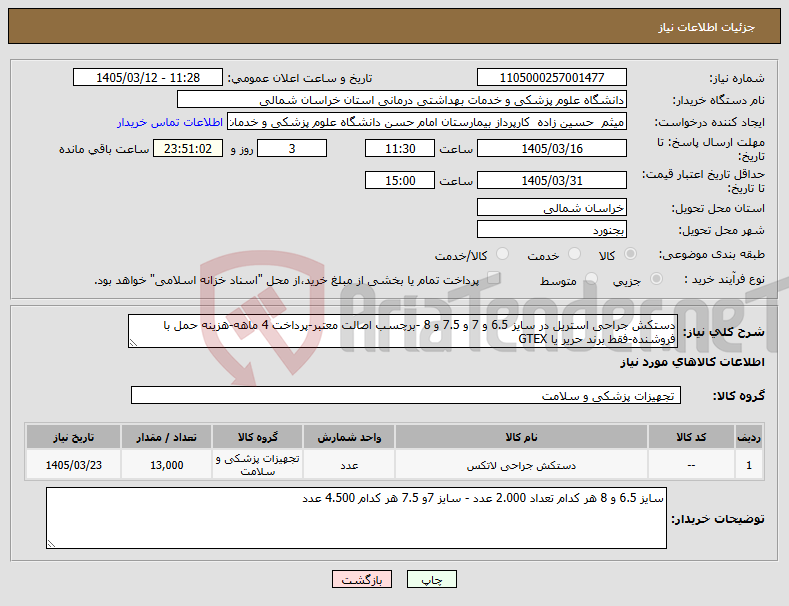Click the section heading اطلاعات کالاهای مورد نیاز
This screenshot has width=789, height=606.
[x=692, y=362]
